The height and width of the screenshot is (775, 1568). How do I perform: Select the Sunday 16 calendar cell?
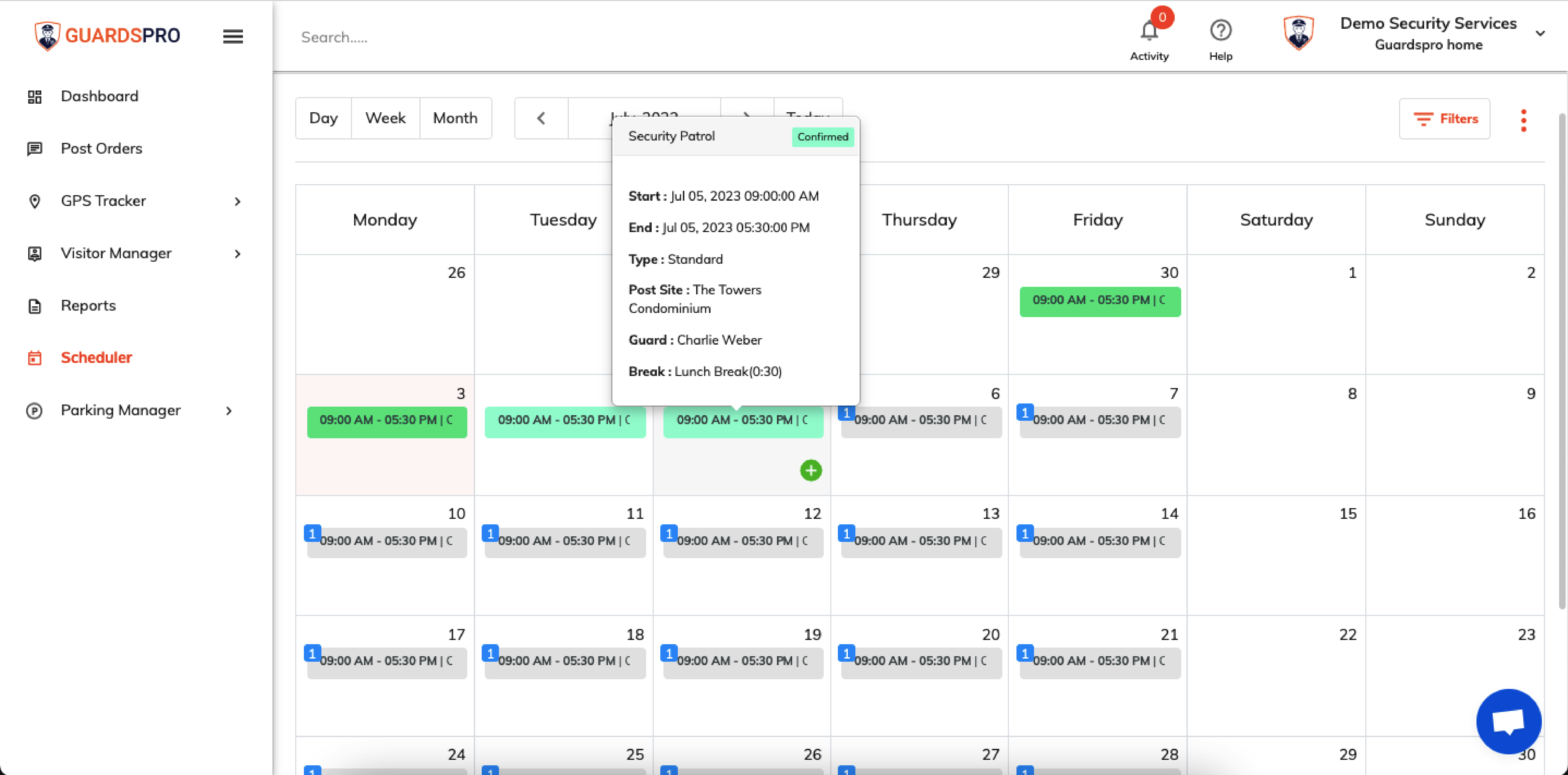click(1455, 555)
